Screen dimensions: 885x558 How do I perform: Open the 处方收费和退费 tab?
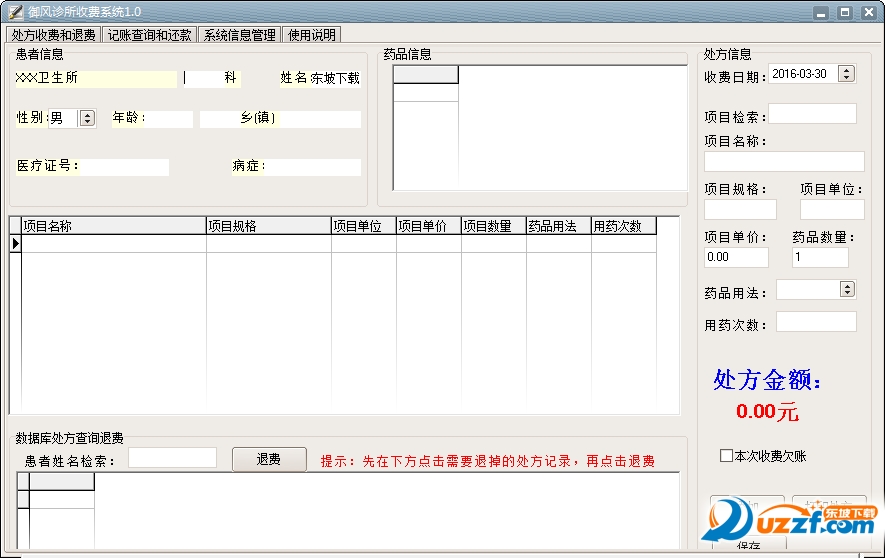coord(54,35)
